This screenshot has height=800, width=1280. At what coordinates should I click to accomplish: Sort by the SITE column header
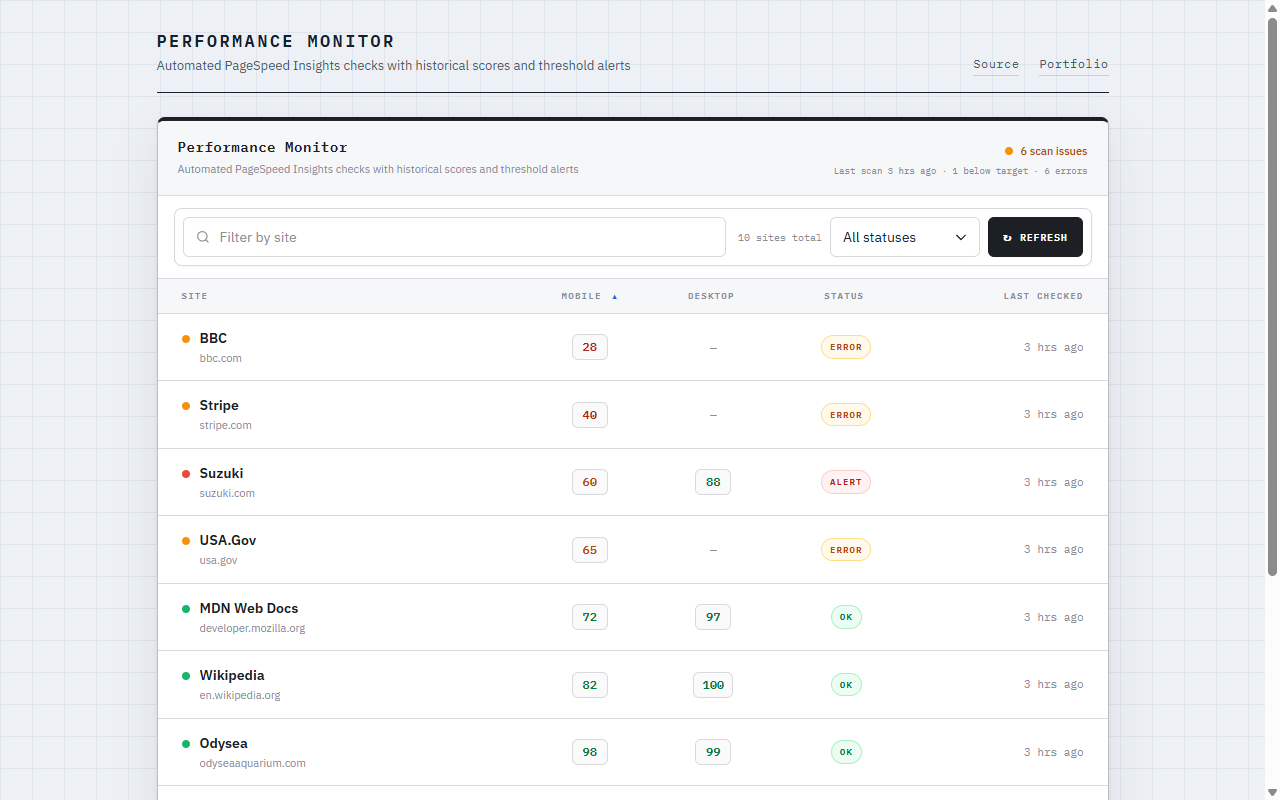(x=194, y=296)
